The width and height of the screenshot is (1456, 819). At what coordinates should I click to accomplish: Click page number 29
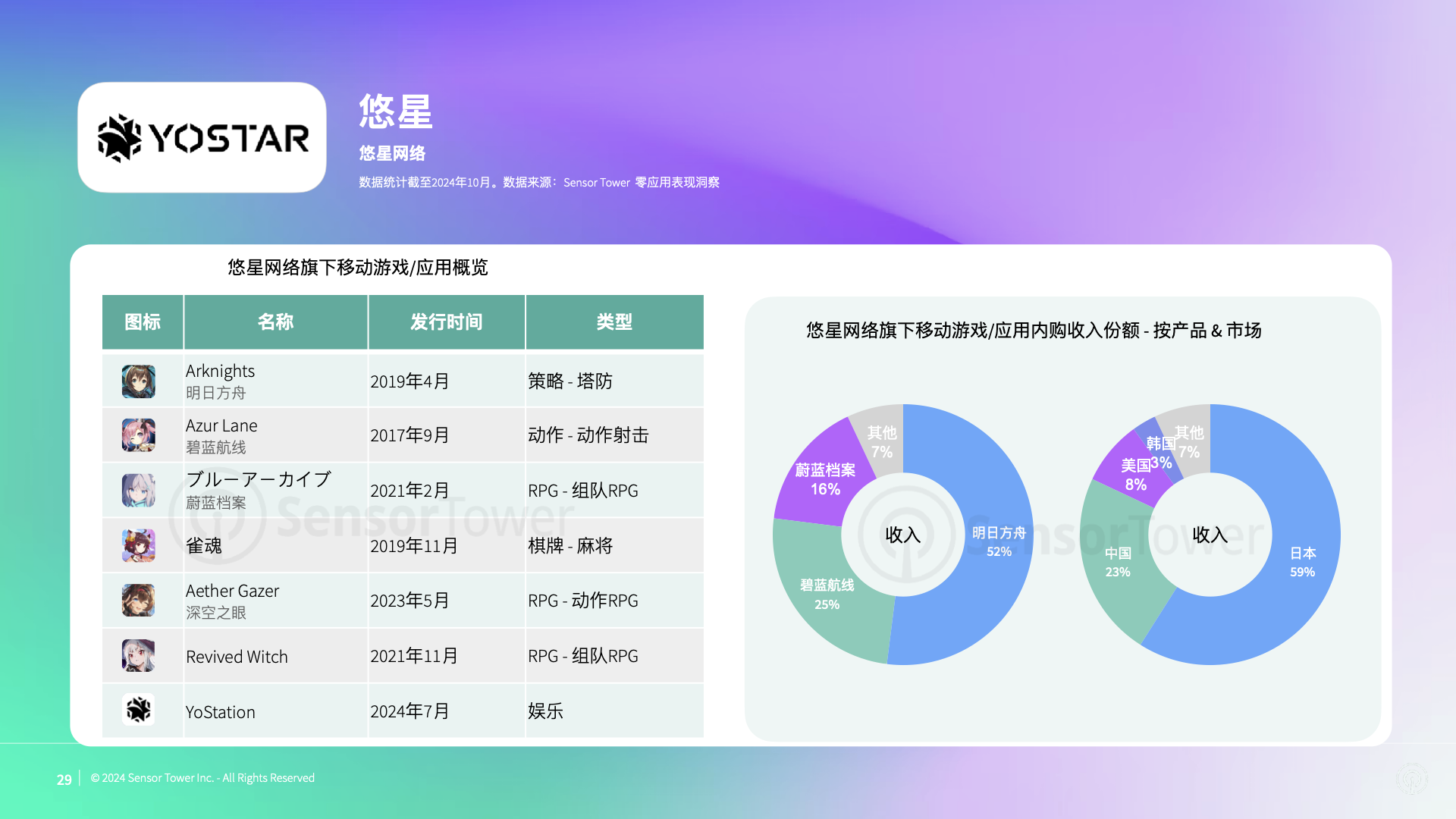64,780
